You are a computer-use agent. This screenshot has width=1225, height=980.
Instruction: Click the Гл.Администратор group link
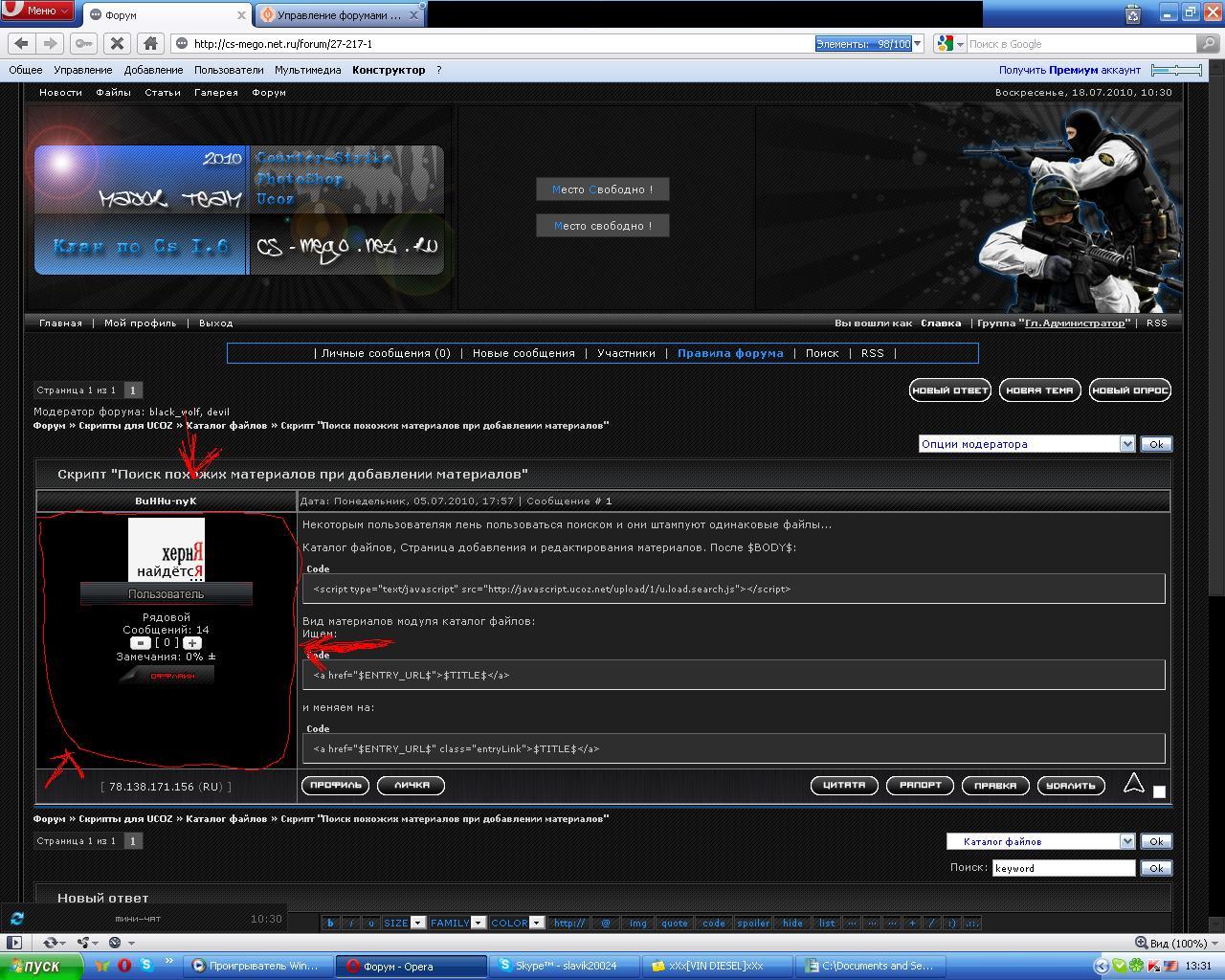tap(1075, 323)
